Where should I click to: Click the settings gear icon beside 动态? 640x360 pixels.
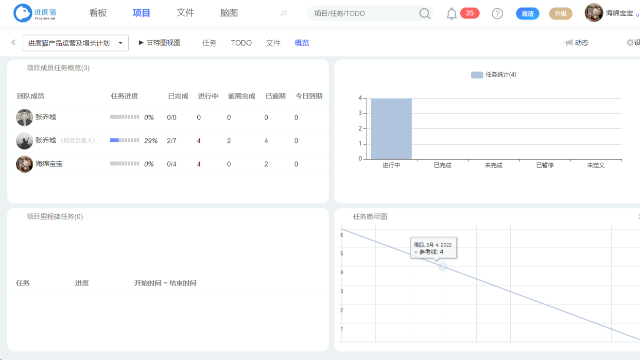630,42
